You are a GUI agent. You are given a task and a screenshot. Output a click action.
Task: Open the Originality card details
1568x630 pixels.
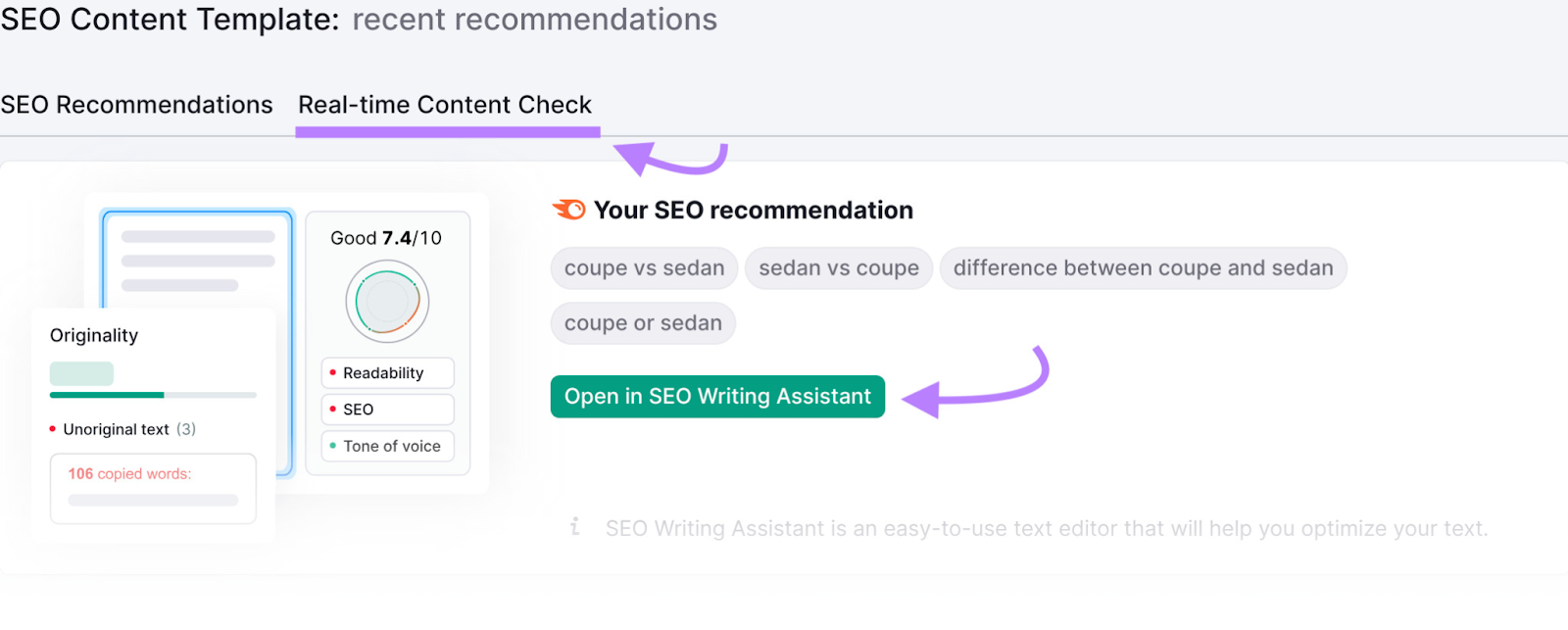click(x=93, y=335)
